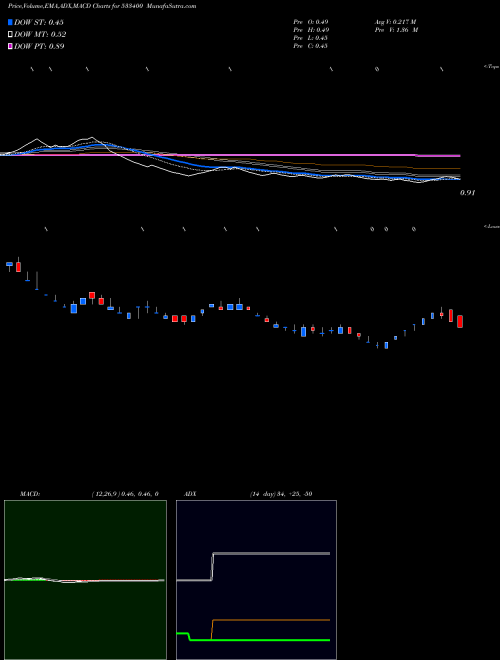Click inside the green MACD chart panel

click(85, 579)
